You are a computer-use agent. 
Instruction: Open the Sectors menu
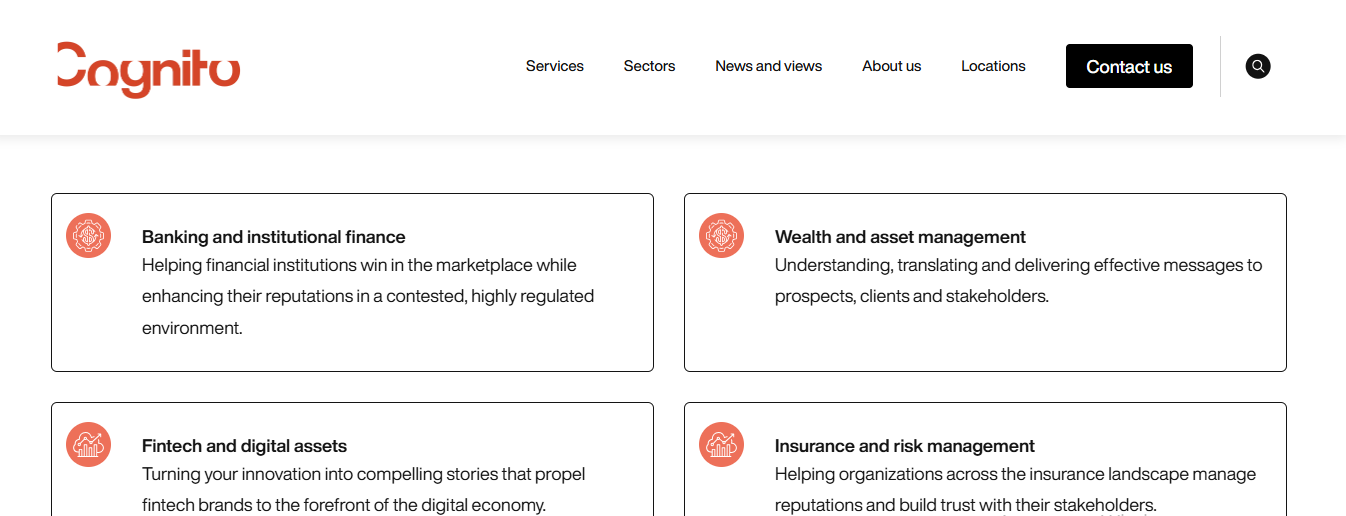point(649,66)
